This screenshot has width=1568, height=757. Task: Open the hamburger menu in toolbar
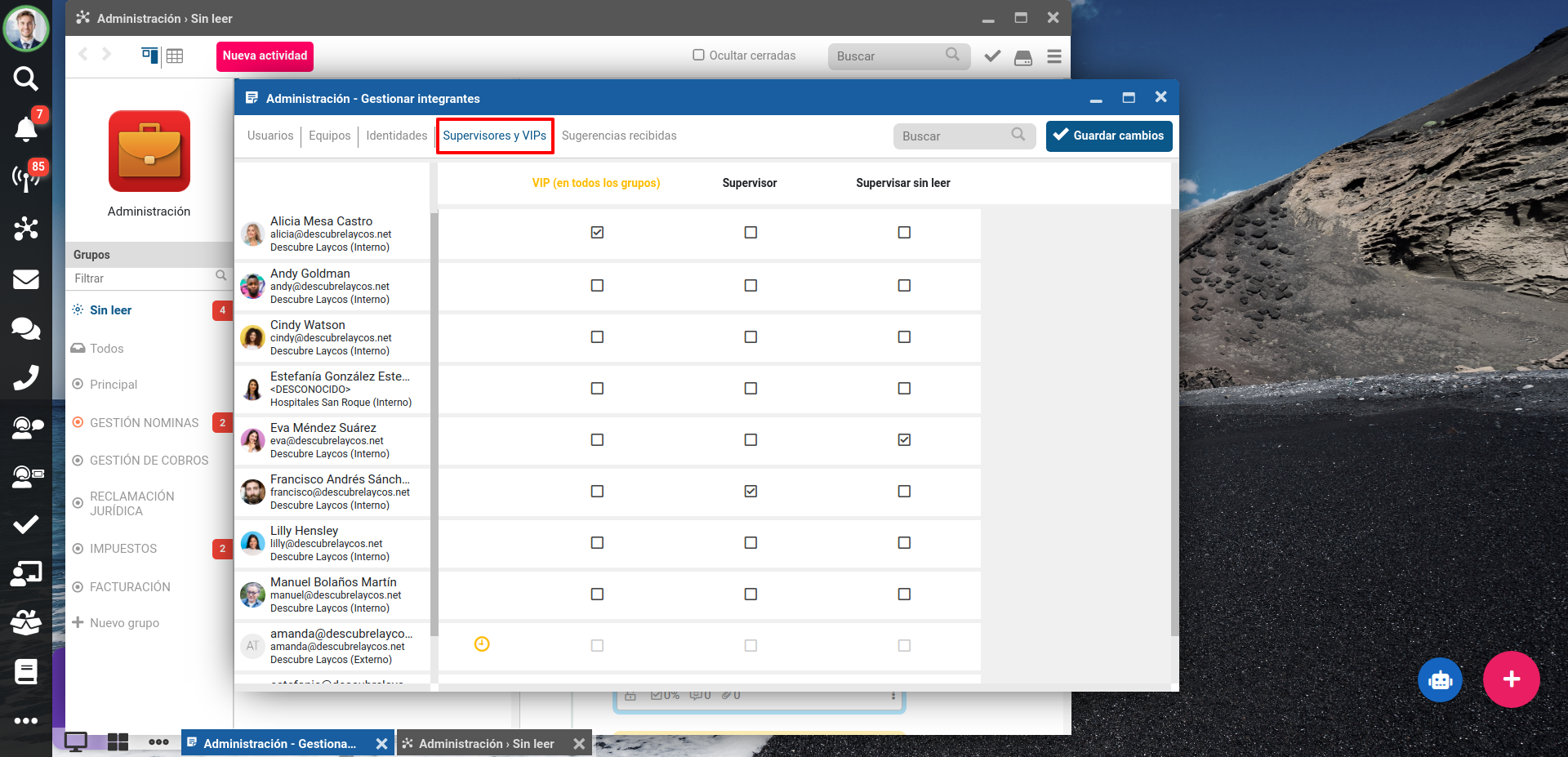click(x=1054, y=56)
